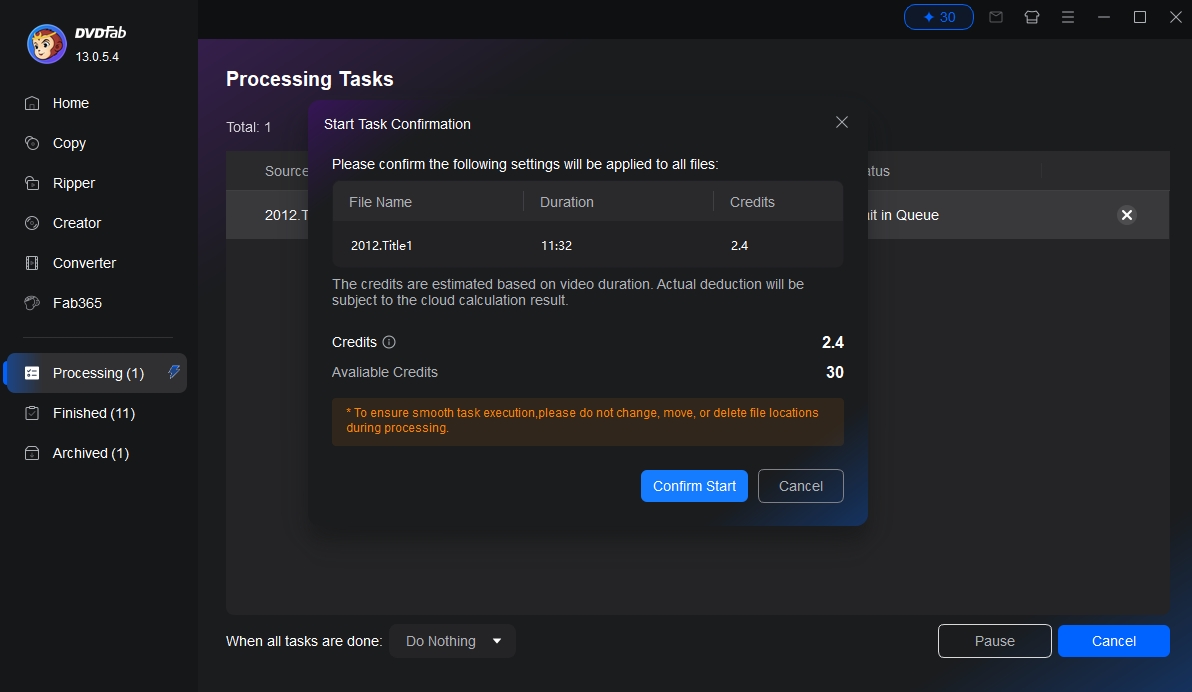Expand the Do Nothing dropdown
1192x692 pixels.
pyautogui.click(x=453, y=641)
